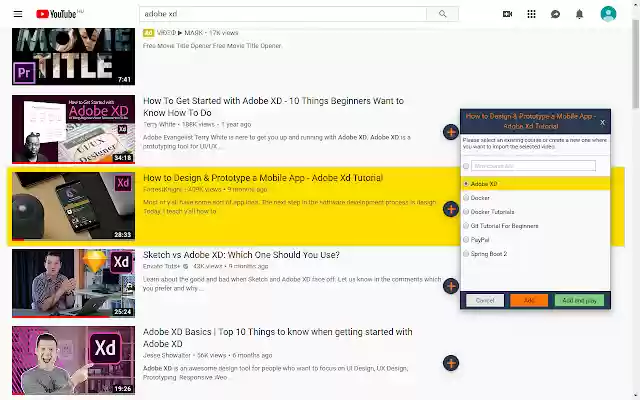Open title How To Get Started with Adobe XD
Viewport: 640px width, 400px height.
click(x=273, y=107)
